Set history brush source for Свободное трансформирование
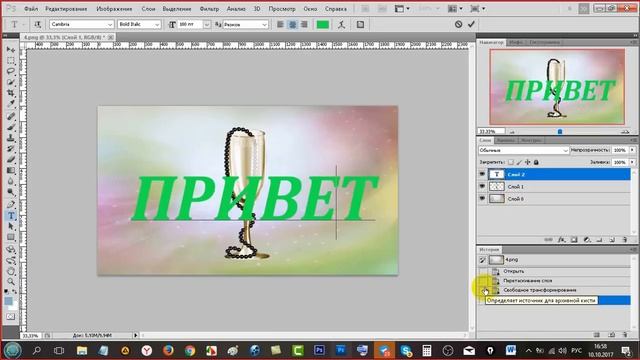 click(484, 290)
